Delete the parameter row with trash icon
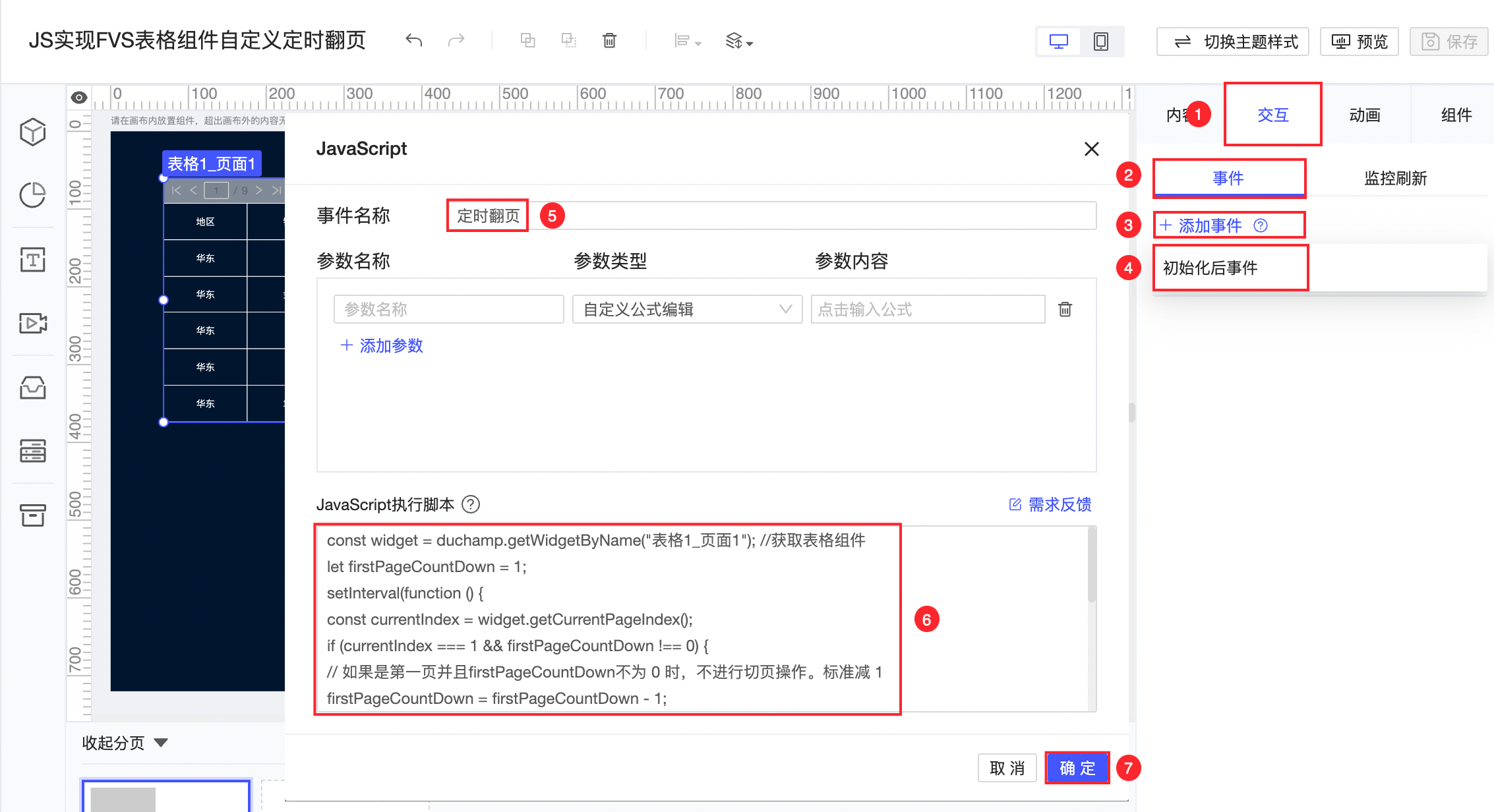The image size is (1494, 812). pos(1065,309)
